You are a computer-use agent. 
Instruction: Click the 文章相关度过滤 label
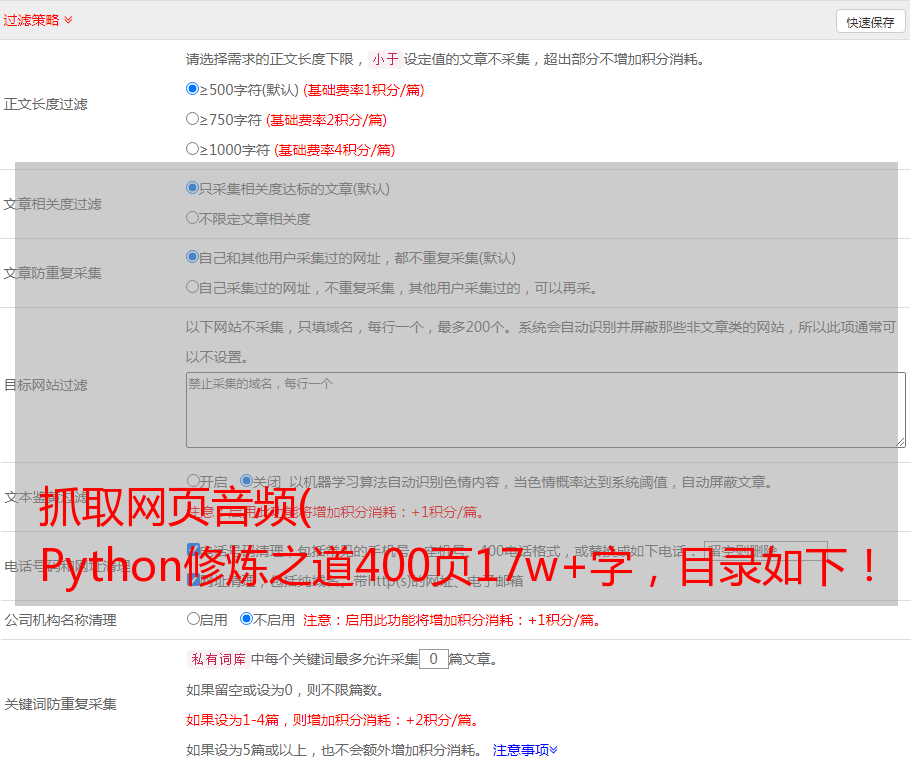52,204
